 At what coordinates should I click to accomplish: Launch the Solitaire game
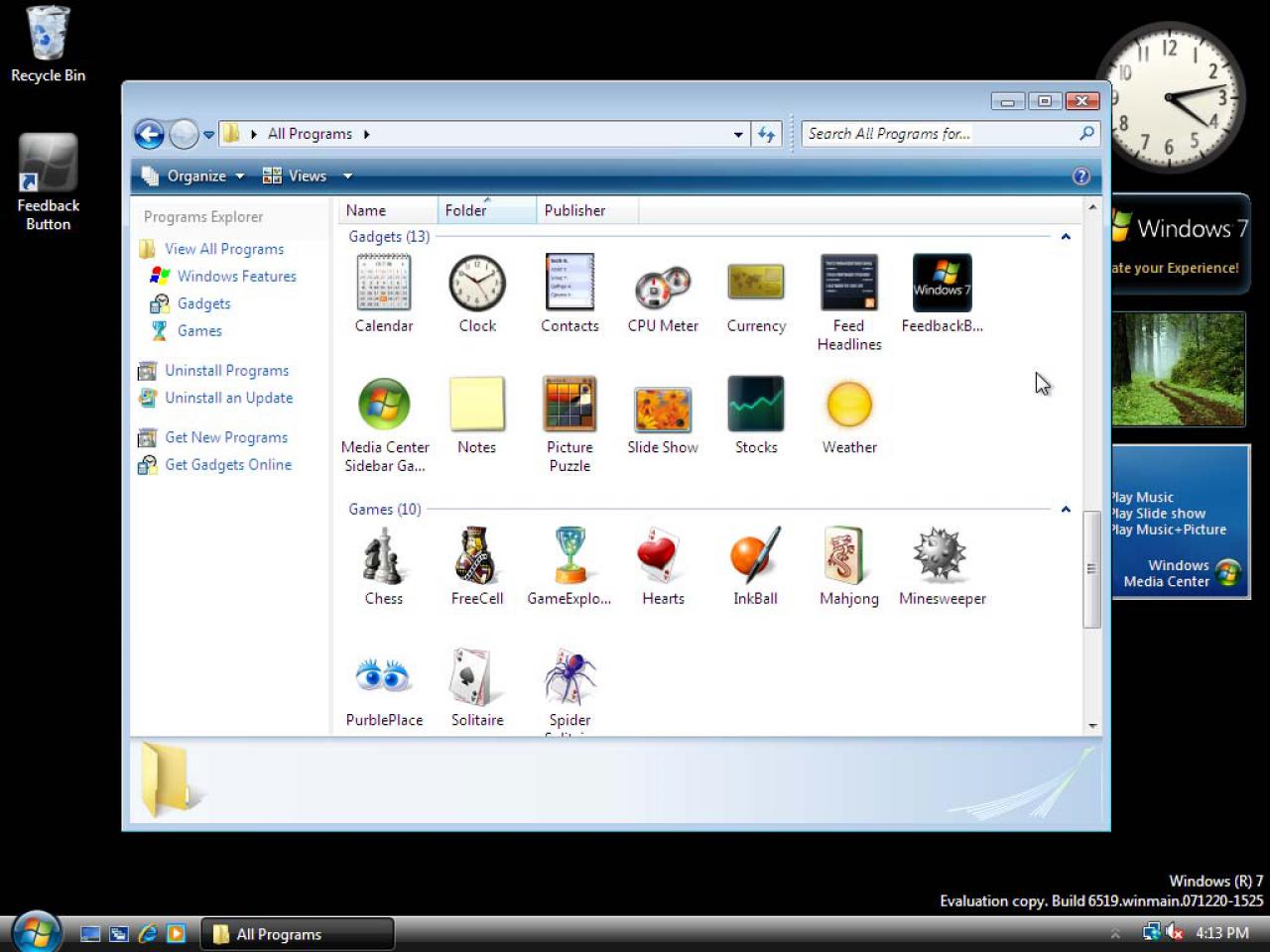pyautogui.click(x=477, y=688)
